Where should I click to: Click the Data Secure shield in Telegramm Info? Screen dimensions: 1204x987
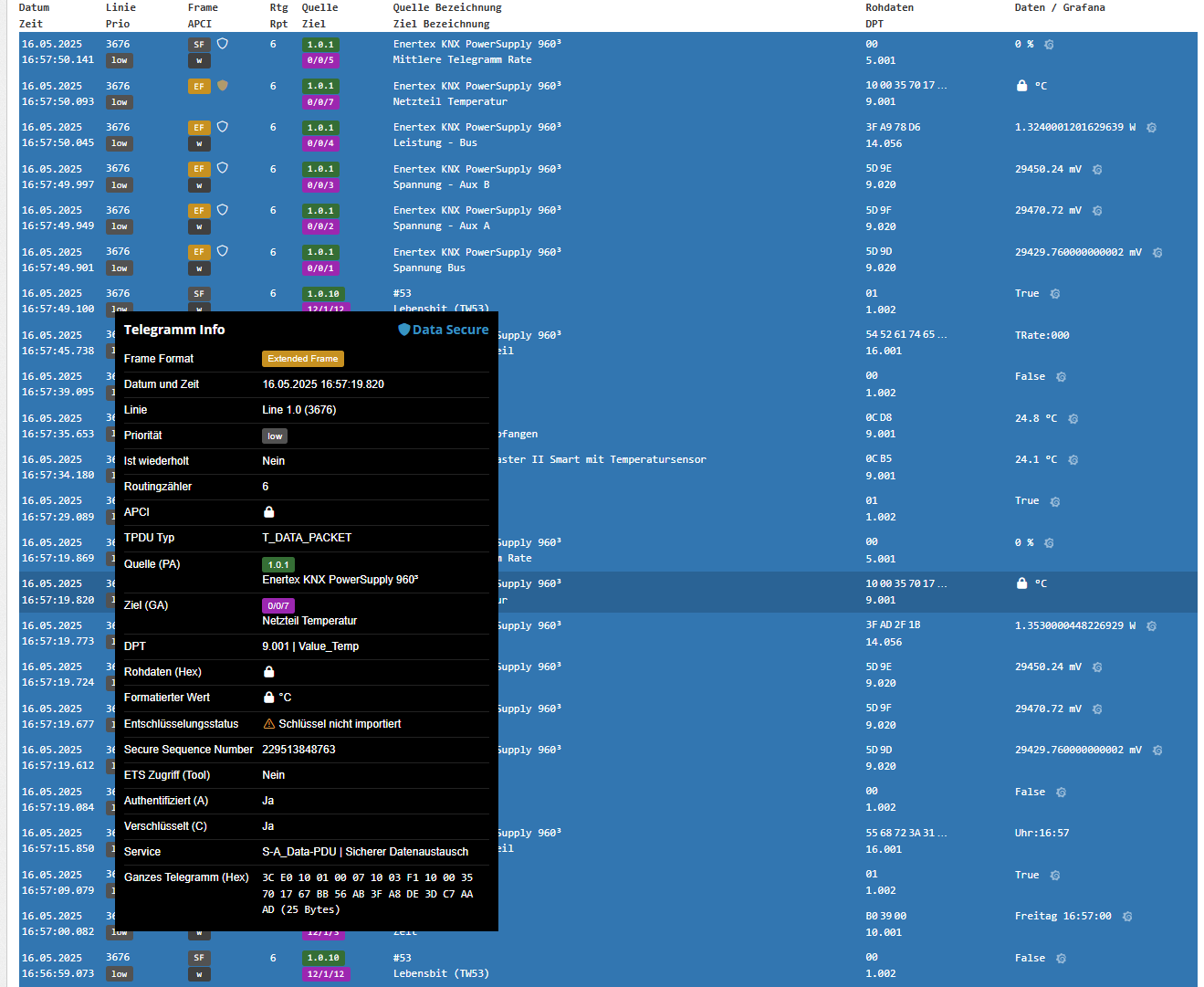point(403,330)
